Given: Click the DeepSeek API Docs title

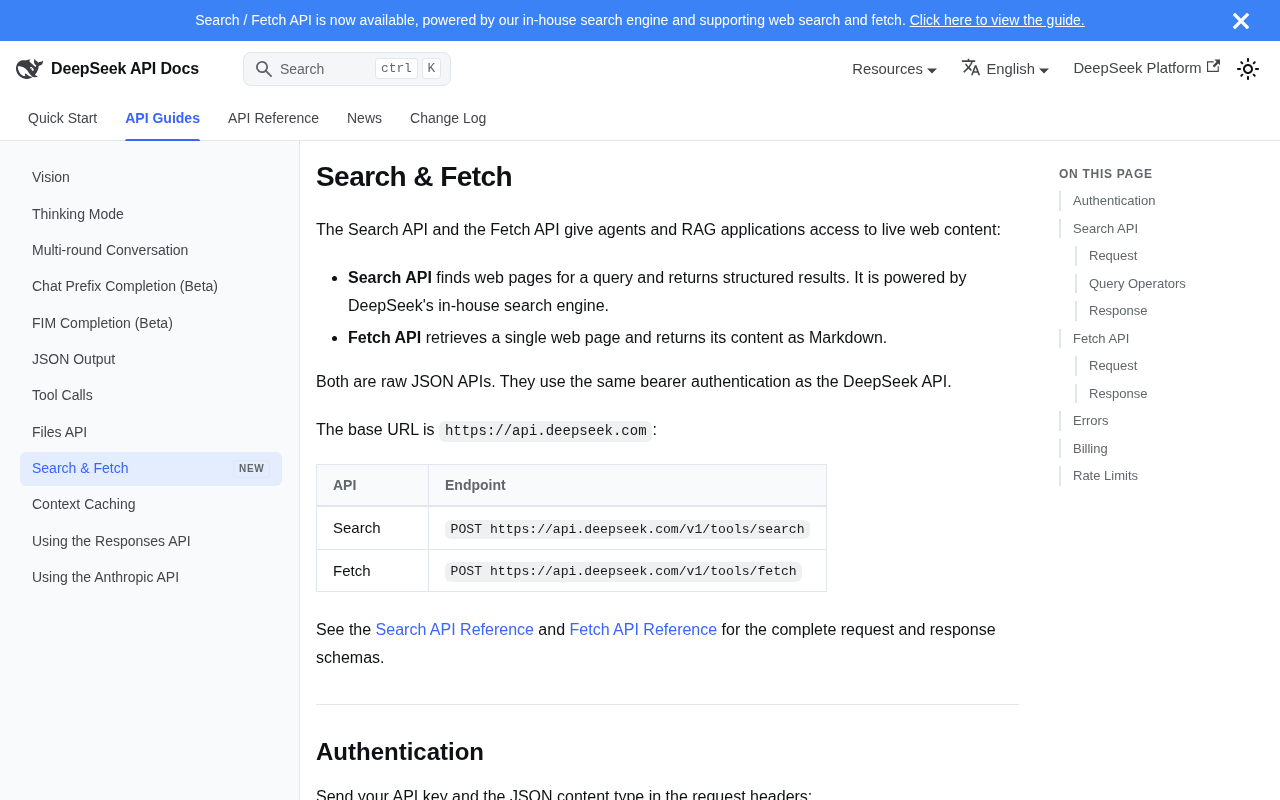Looking at the screenshot, I should coord(125,69).
